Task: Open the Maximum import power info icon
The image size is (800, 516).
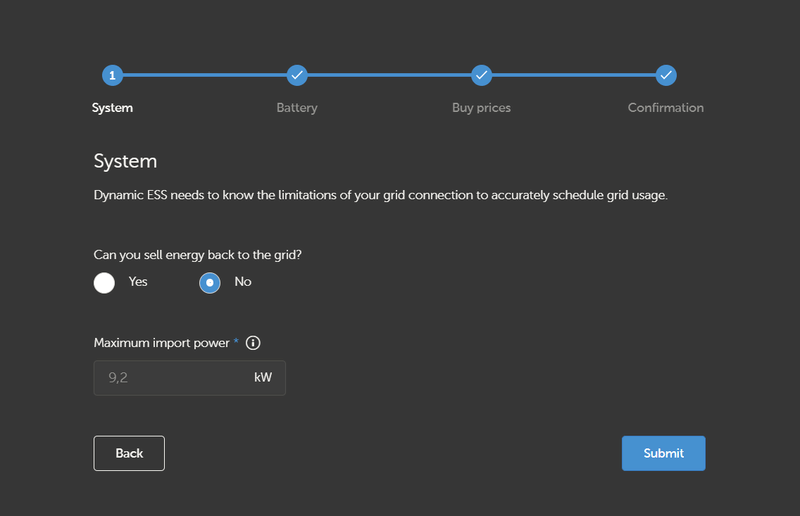Action: (x=253, y=343)
